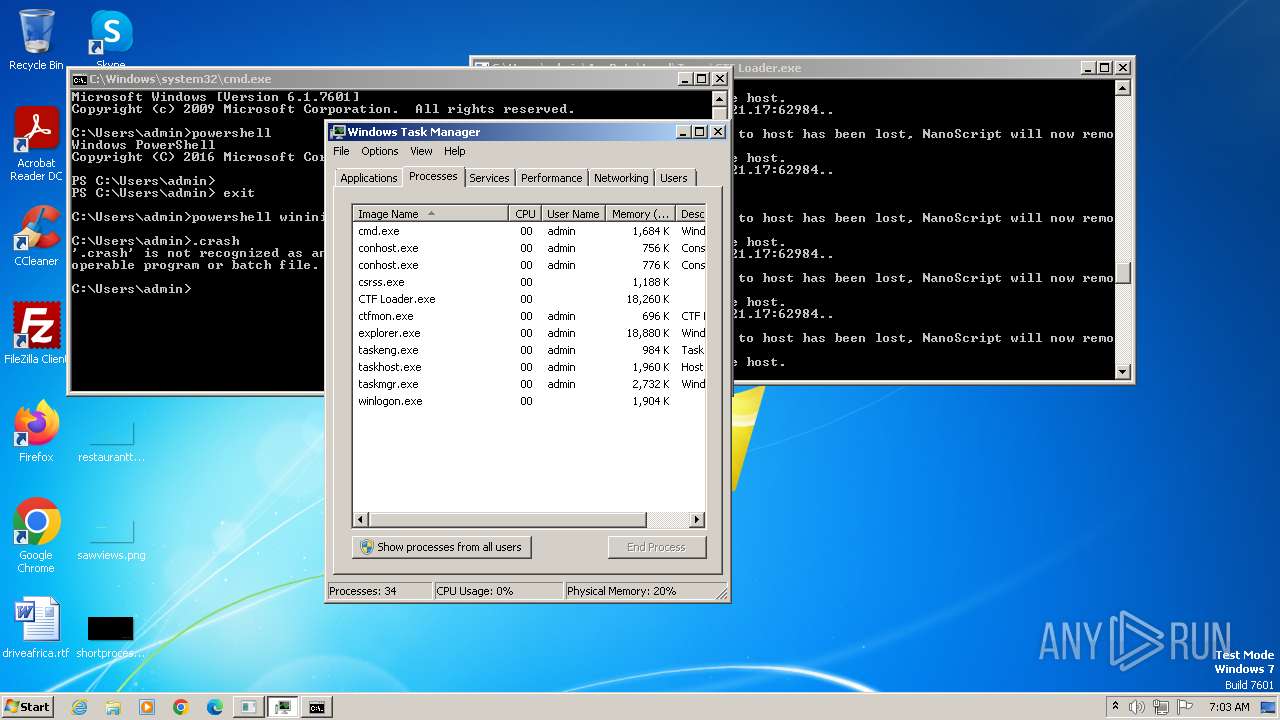The image size is (1280, 720).
Task: Launch CCleaner from the desktop
Action: click(36, 236)
